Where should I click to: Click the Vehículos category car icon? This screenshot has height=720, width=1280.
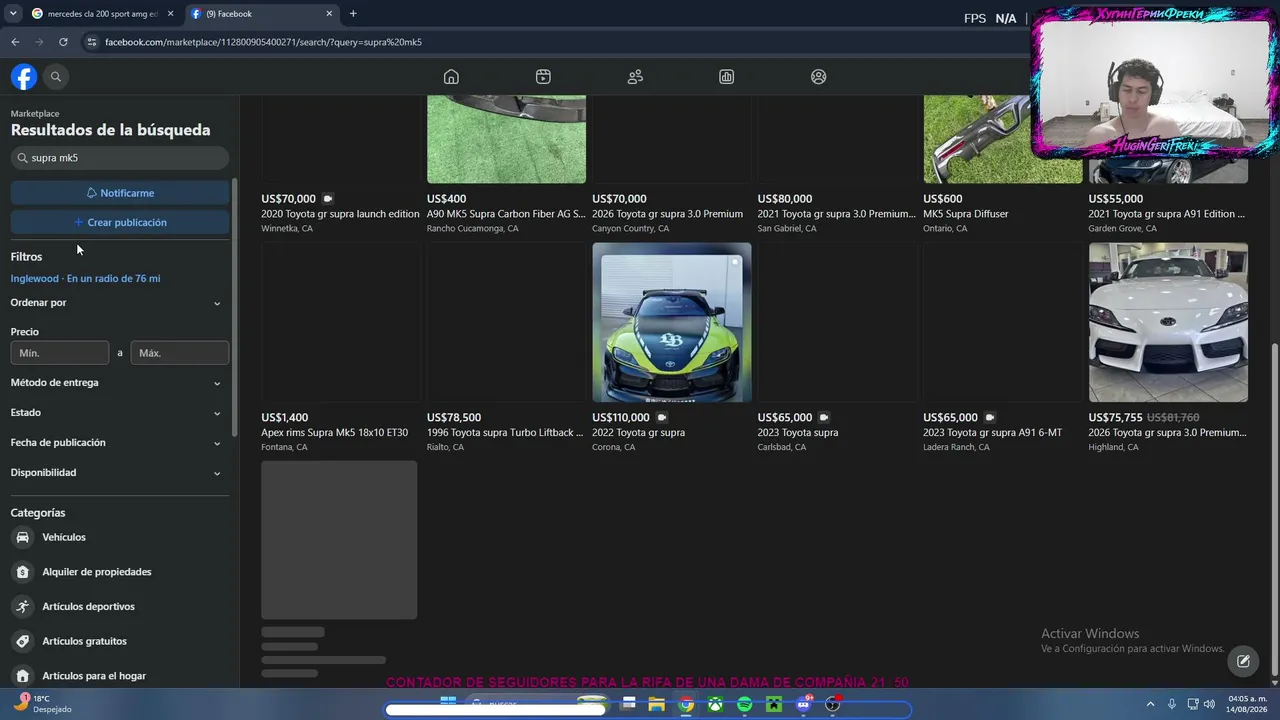pos(23,537)
